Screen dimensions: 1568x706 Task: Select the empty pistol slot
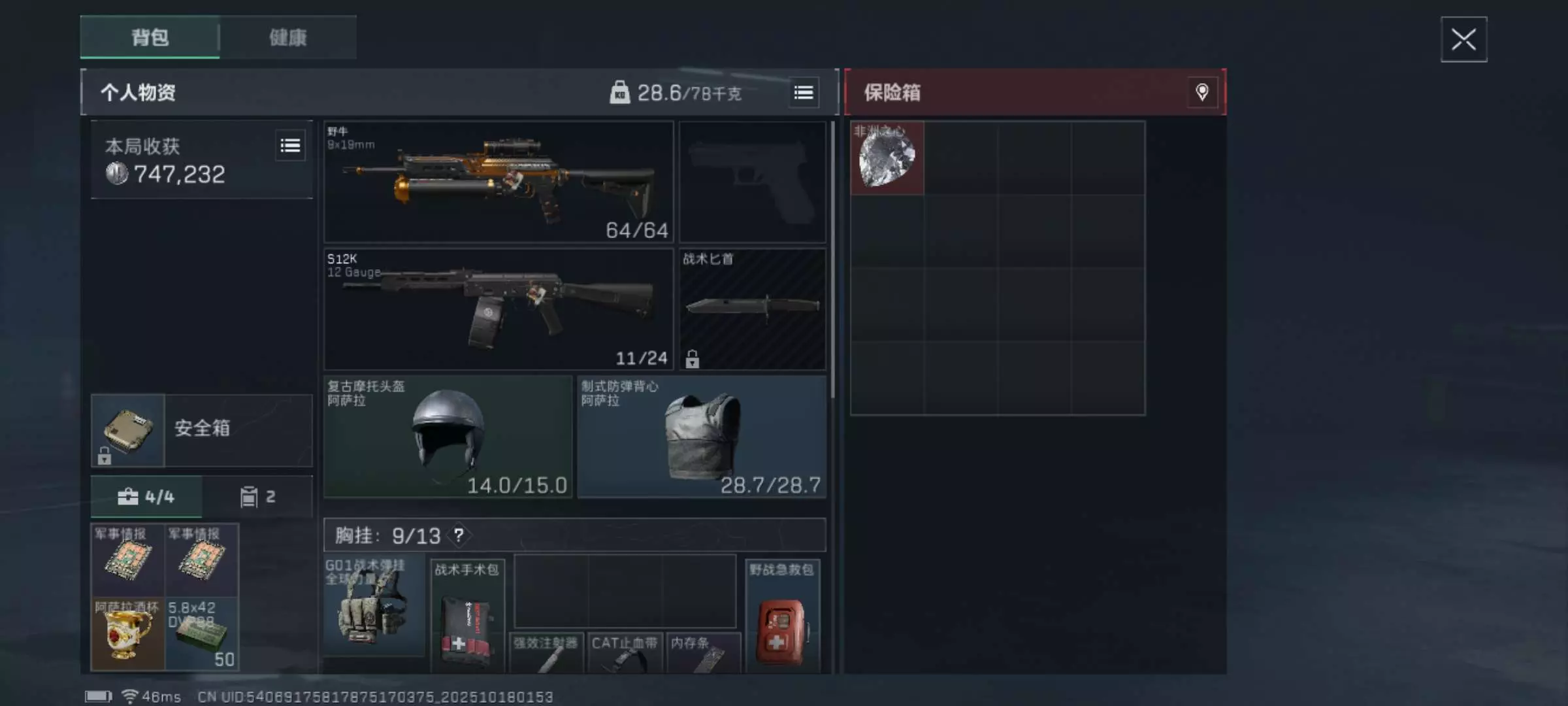pyautogui.click(x=752, y=182)
